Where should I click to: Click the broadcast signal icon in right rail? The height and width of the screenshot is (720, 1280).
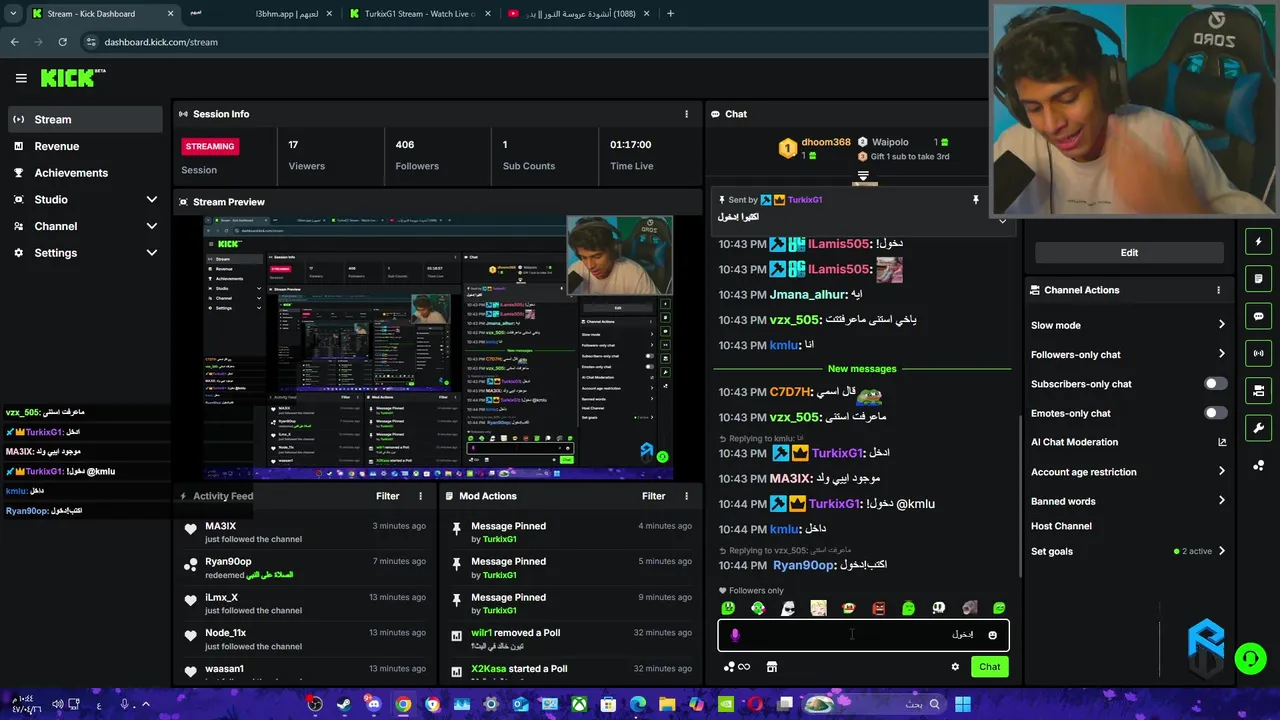click(1258, 353)
